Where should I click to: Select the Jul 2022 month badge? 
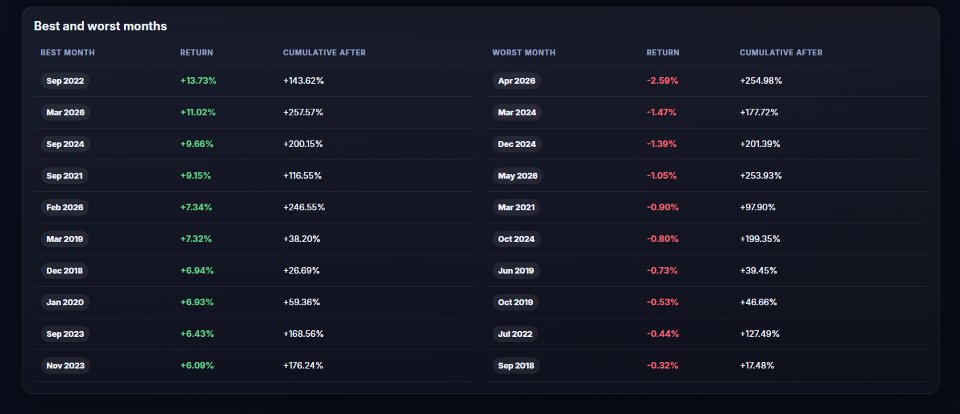click(515, 334)
